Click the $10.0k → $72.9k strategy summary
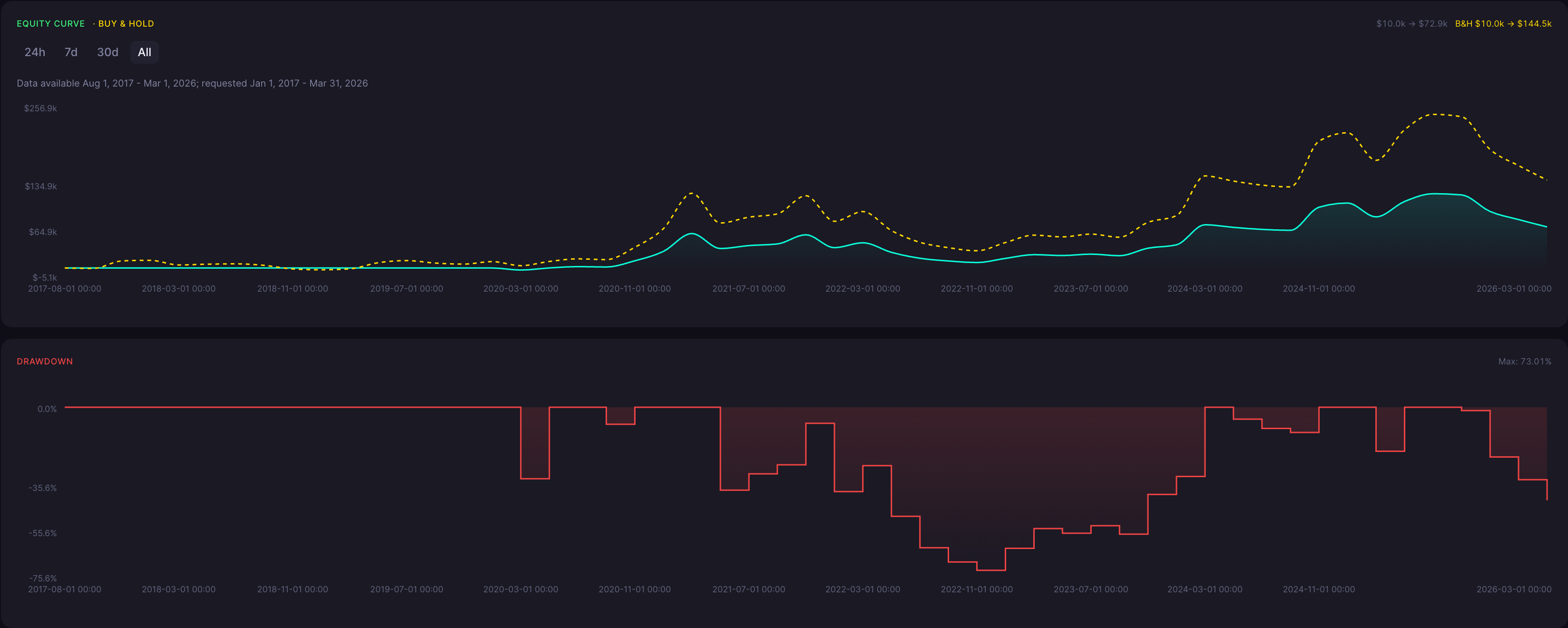Image resolution: width=1568 pixels, height=628 pixels. (x=1411, y=24)
